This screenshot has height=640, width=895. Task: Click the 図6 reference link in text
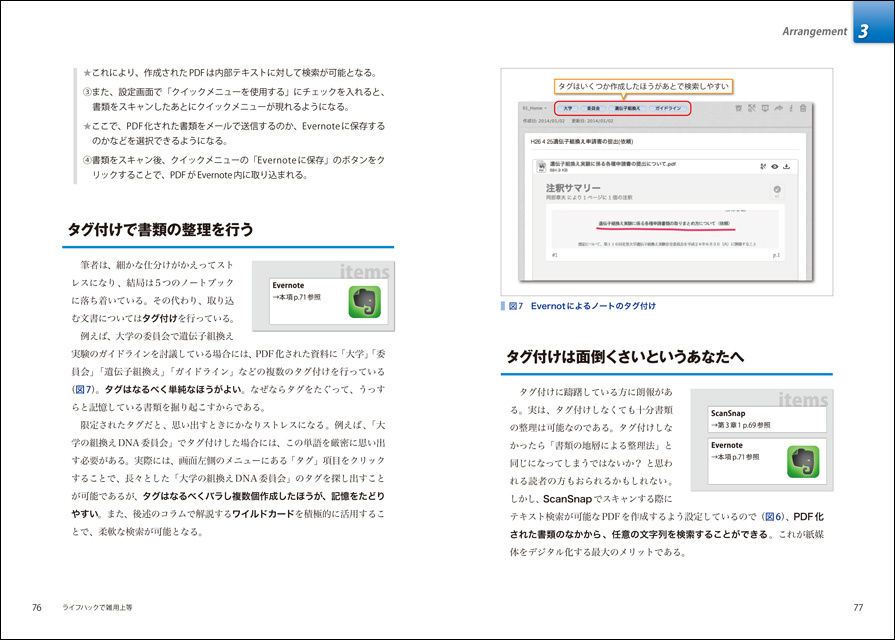[771, 516]
